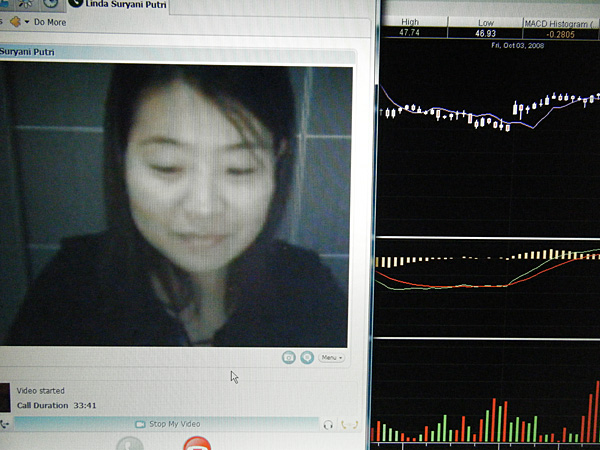Click the camera icon in Stop My Video

tap(140, 424)
